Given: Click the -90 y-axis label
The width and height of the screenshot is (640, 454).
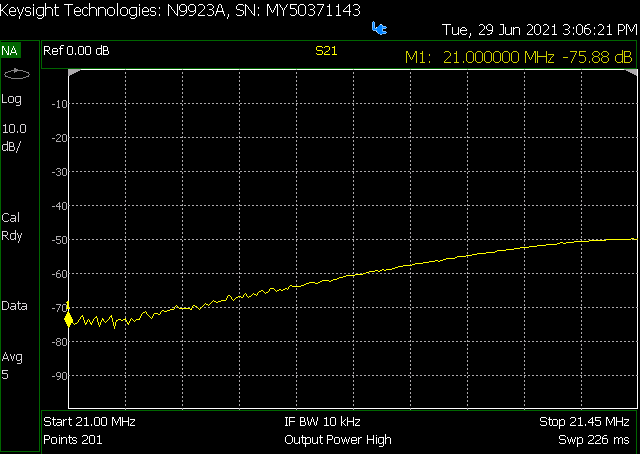Looking at the screenshot, I should pyautogui.click(x=59, y=376).
